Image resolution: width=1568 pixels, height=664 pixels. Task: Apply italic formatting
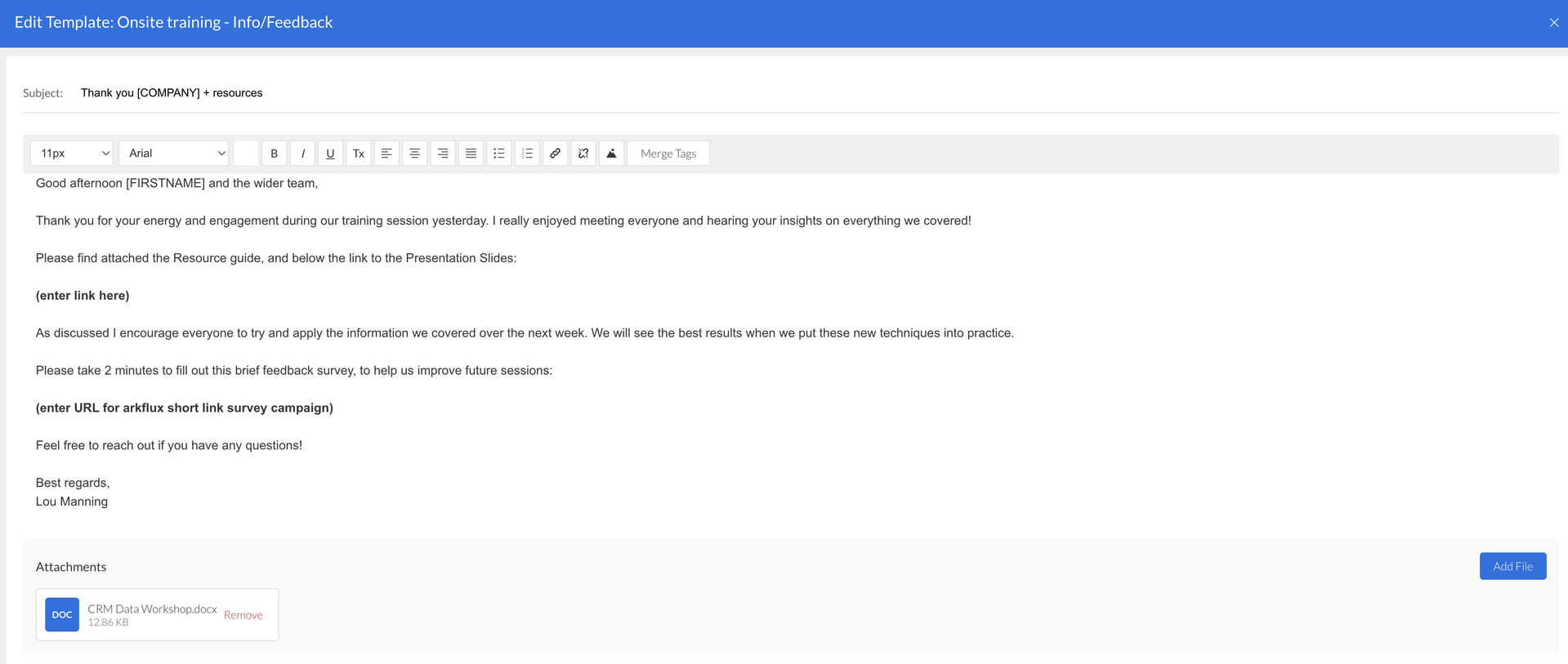coord(302,154)
